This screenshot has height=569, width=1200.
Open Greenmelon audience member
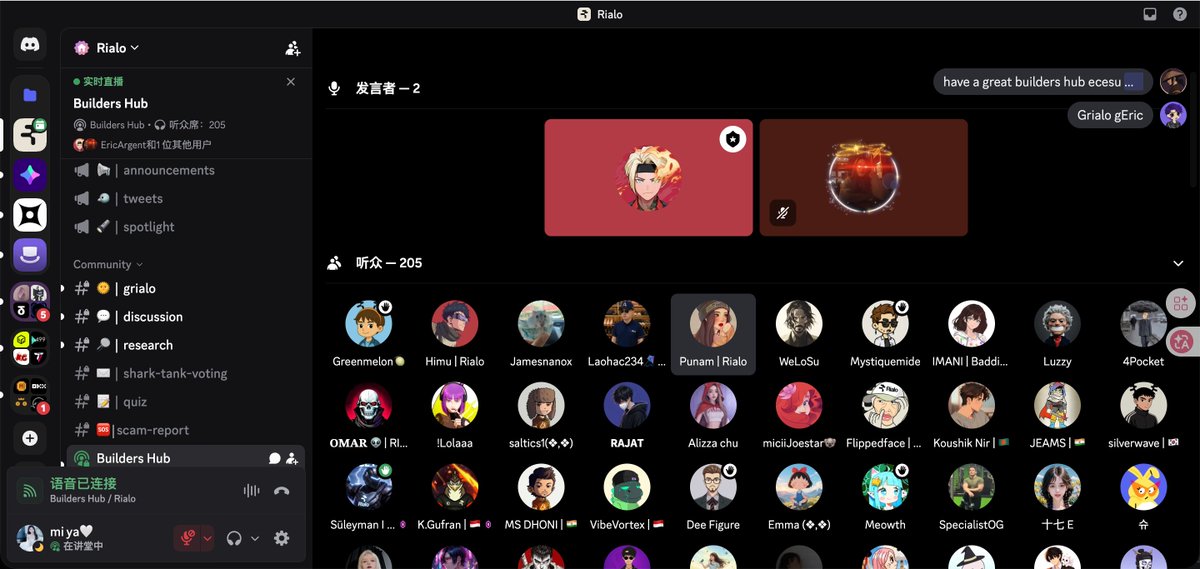(369, 334)
